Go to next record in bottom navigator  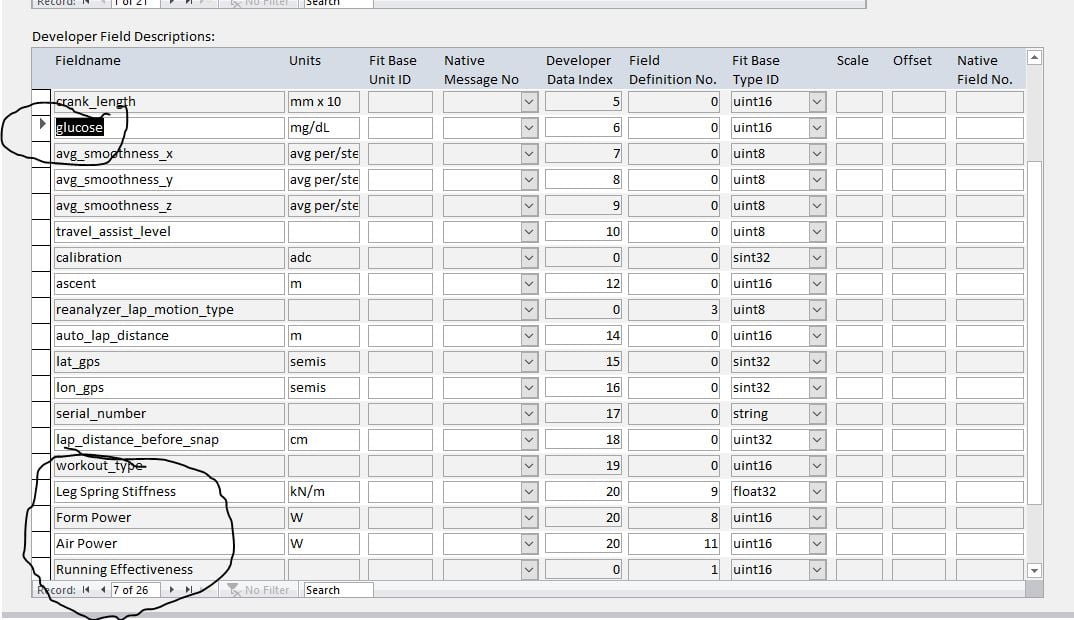click(172, 590)
